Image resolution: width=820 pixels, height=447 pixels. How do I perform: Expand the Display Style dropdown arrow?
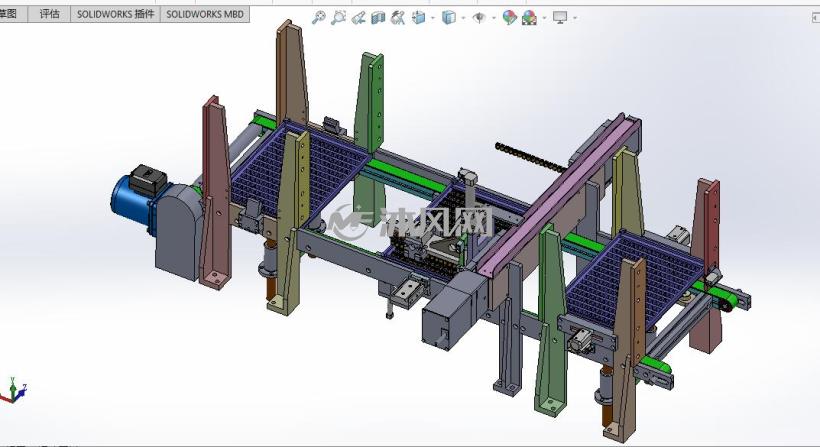click(463, 18)
